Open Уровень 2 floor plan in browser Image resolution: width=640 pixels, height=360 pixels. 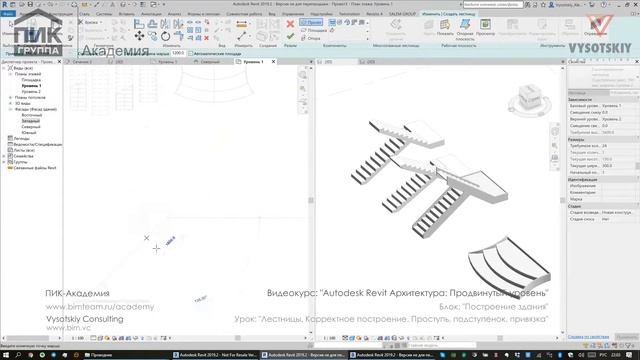31,92
